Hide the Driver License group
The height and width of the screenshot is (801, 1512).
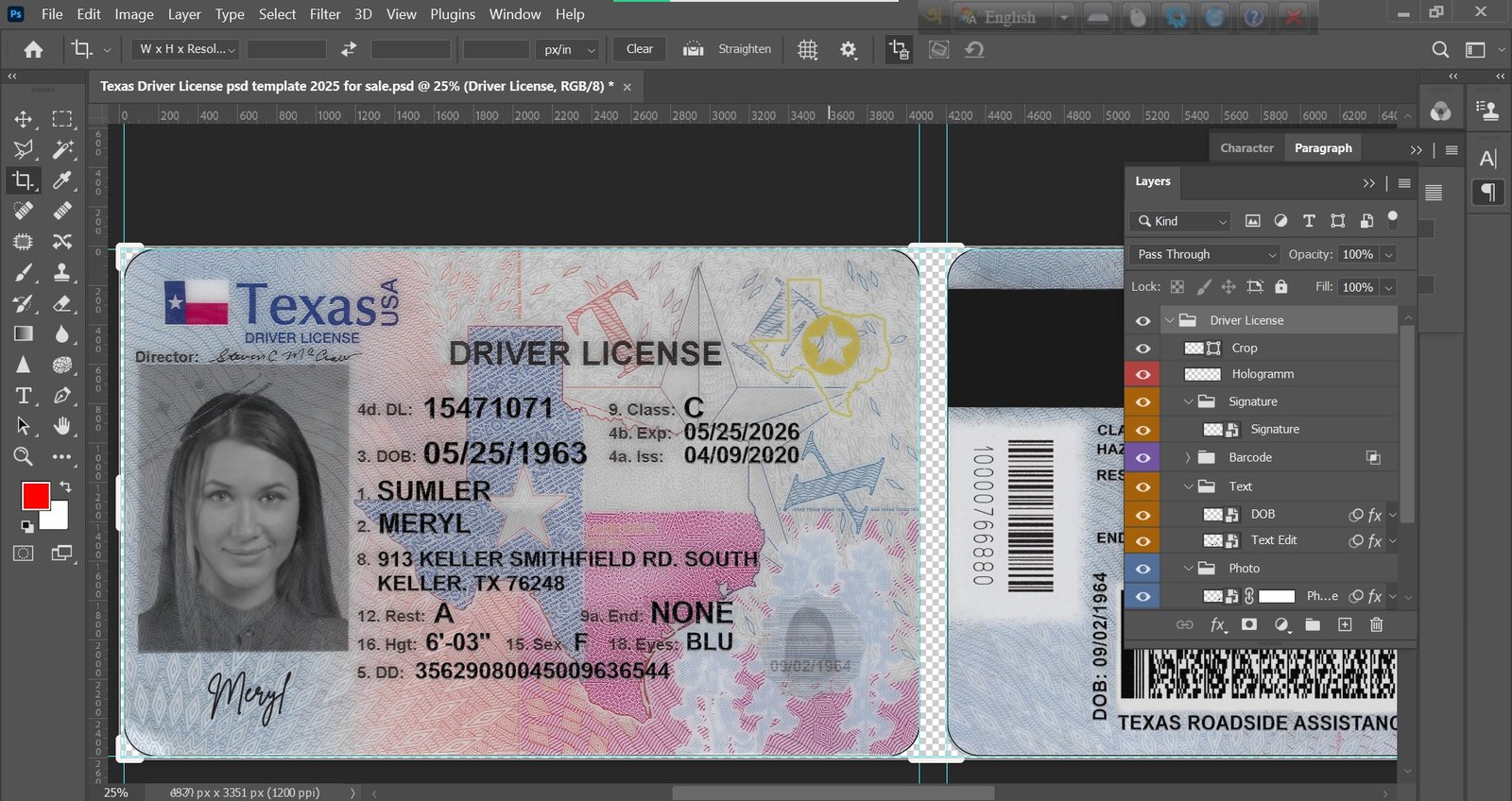(1143, 320)
